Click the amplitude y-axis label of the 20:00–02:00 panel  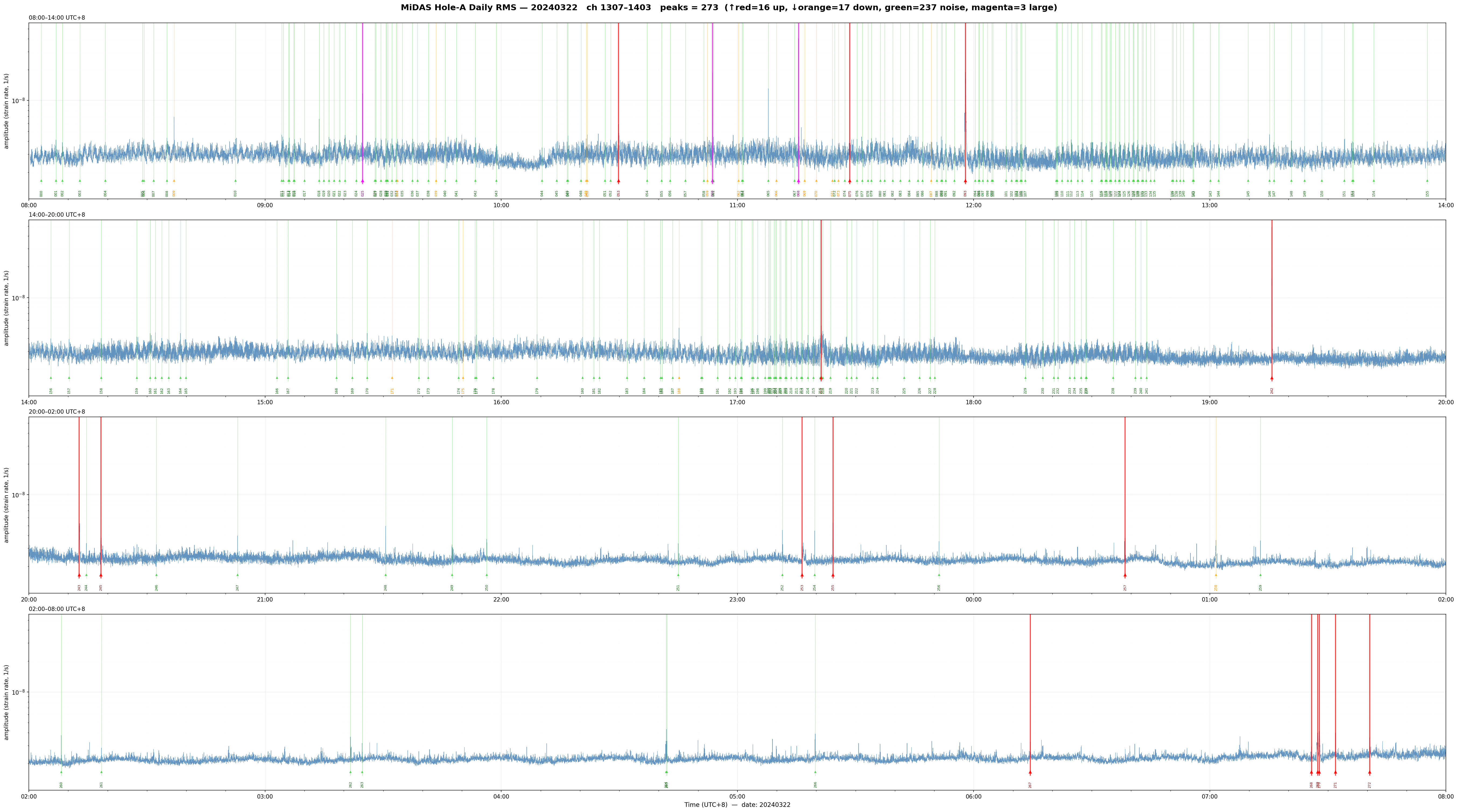tap(7, 505)
